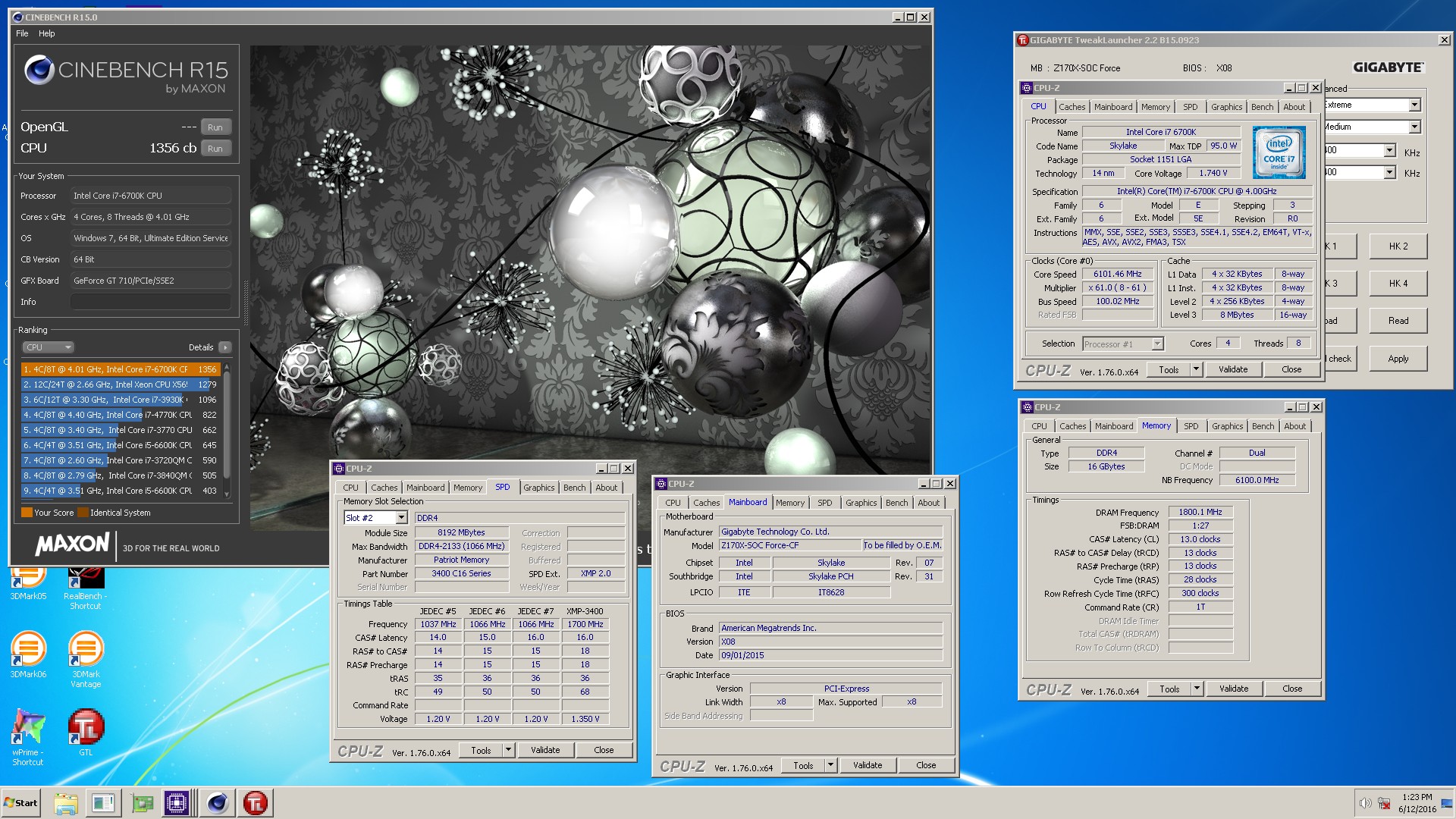The width and height of the screenshot is (1456, 819).
Task: Launch the 3DMark05 desktop shortcut
Action: coord(28,576)
